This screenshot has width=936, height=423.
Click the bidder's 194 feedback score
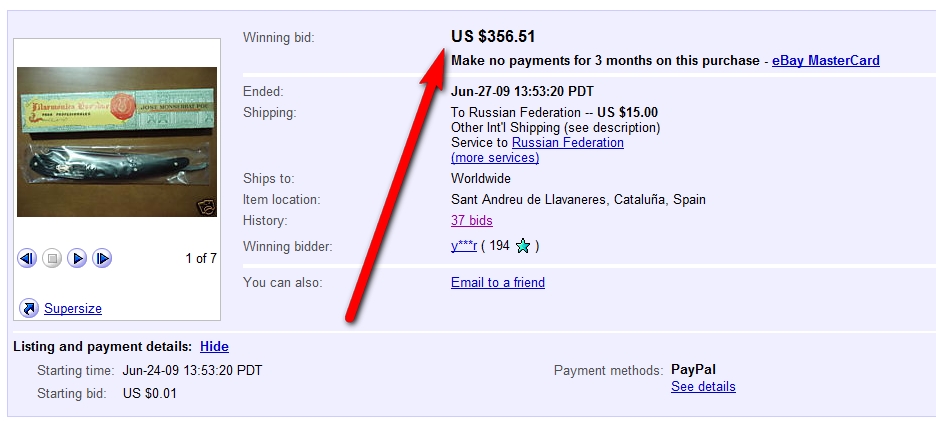[x=497, y=246]
